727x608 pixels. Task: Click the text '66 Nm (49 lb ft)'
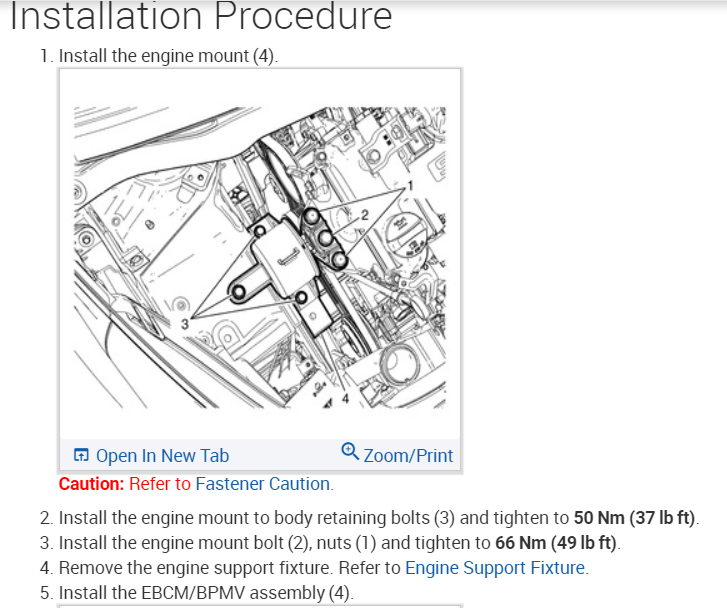point(556,543)
